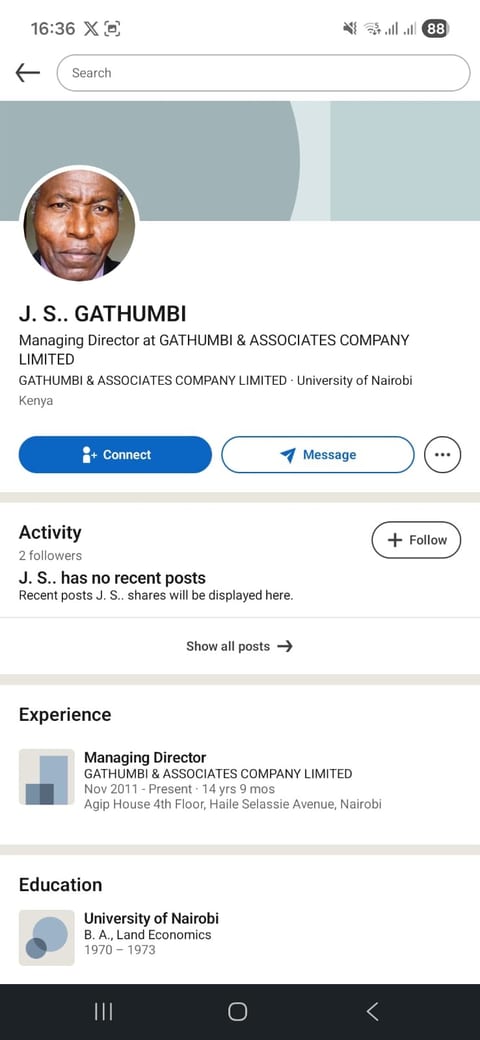The image size is (480, 1040).
Task: Tap the Android recent apps button
Action: pyautogui.click(x=103, y=1011)
